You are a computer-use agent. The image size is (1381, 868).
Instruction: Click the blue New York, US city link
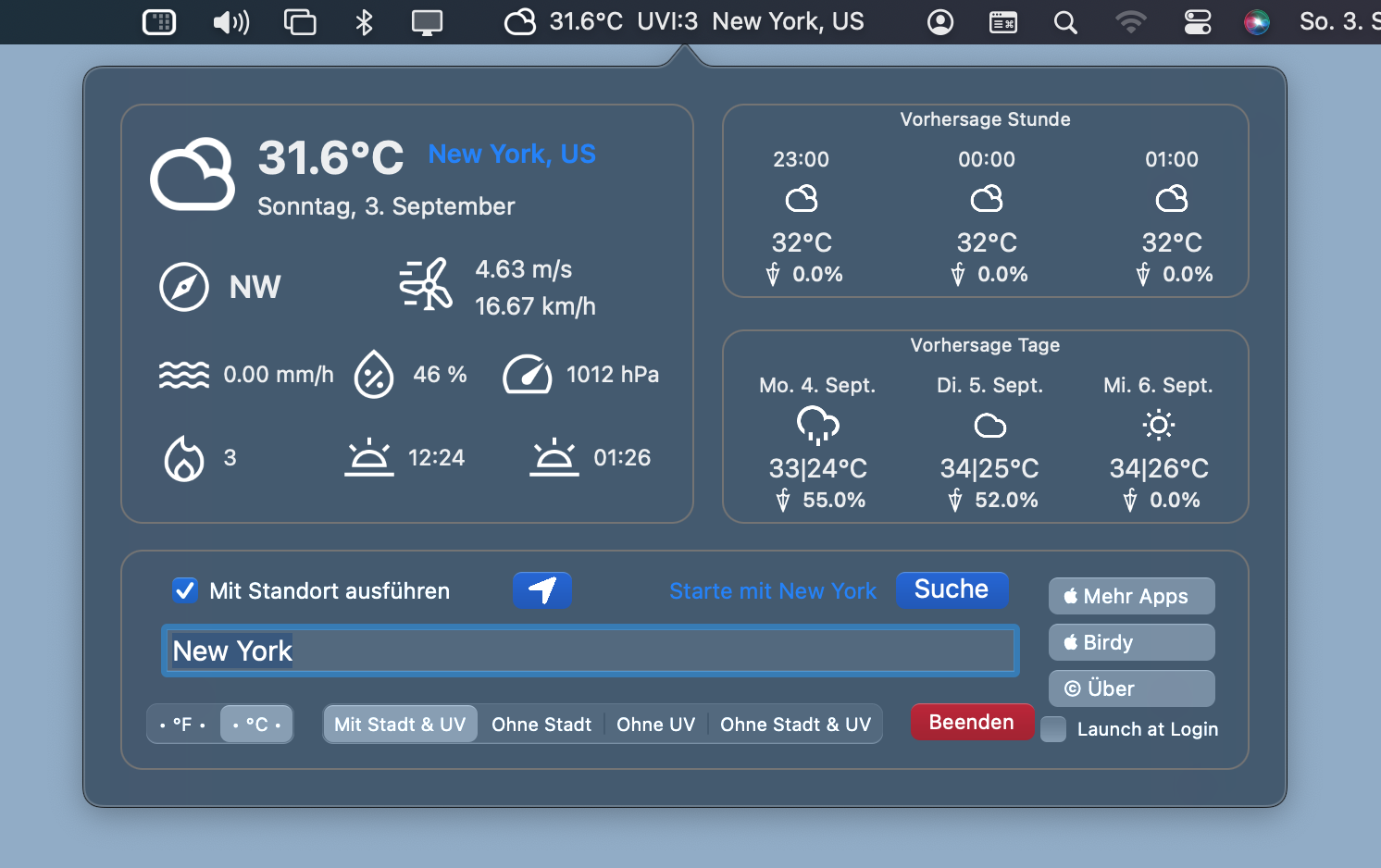[512, 154]
